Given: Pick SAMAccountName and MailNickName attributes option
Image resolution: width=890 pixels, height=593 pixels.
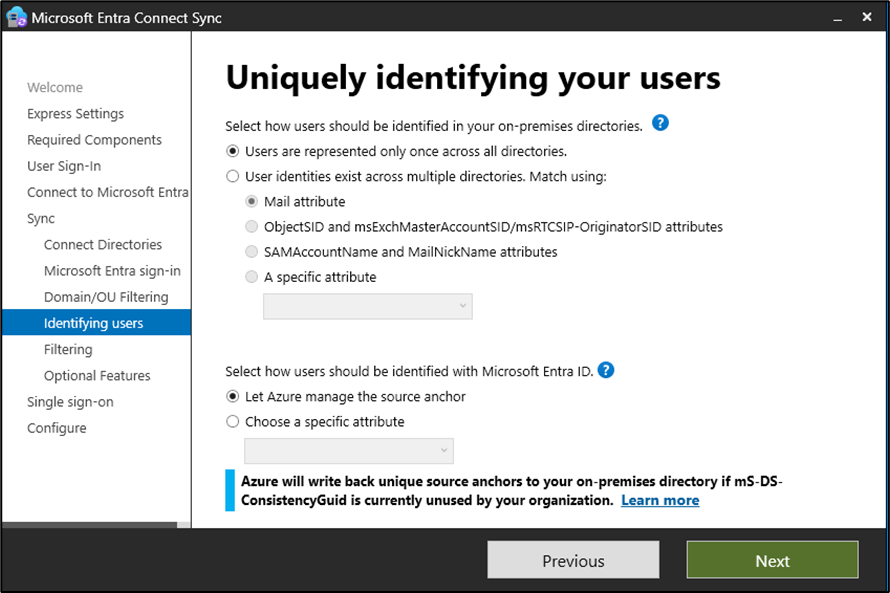Looking at the screenshot, I should 252,252.
